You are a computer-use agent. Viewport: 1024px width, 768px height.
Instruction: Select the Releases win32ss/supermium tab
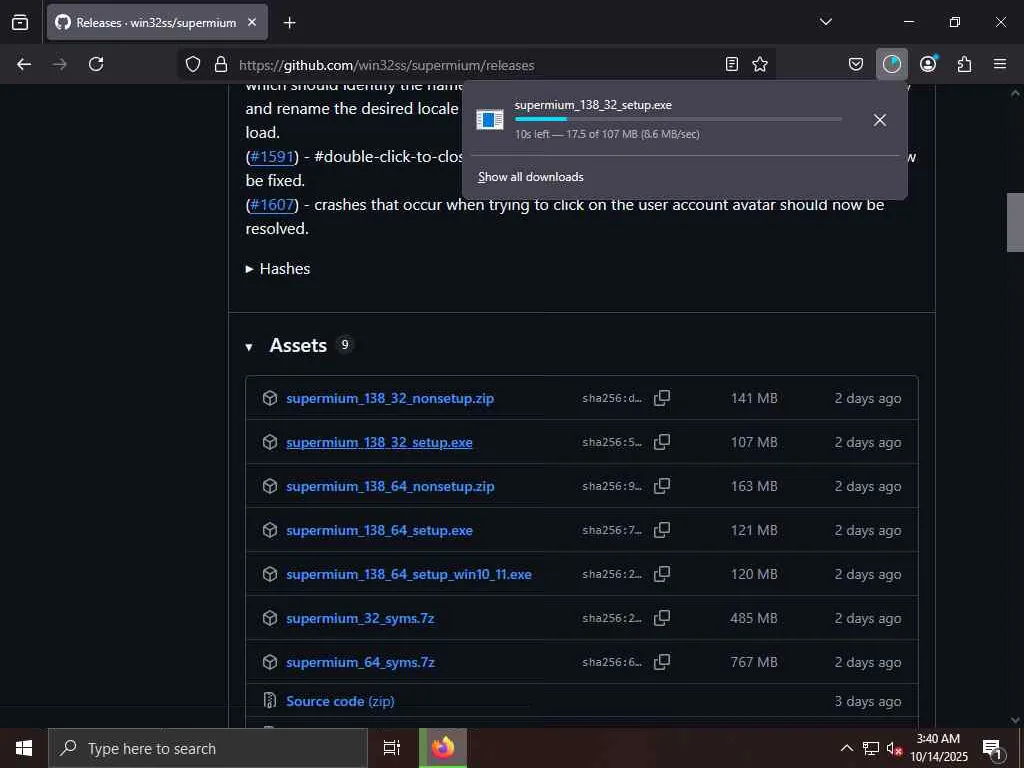point(157,22)
